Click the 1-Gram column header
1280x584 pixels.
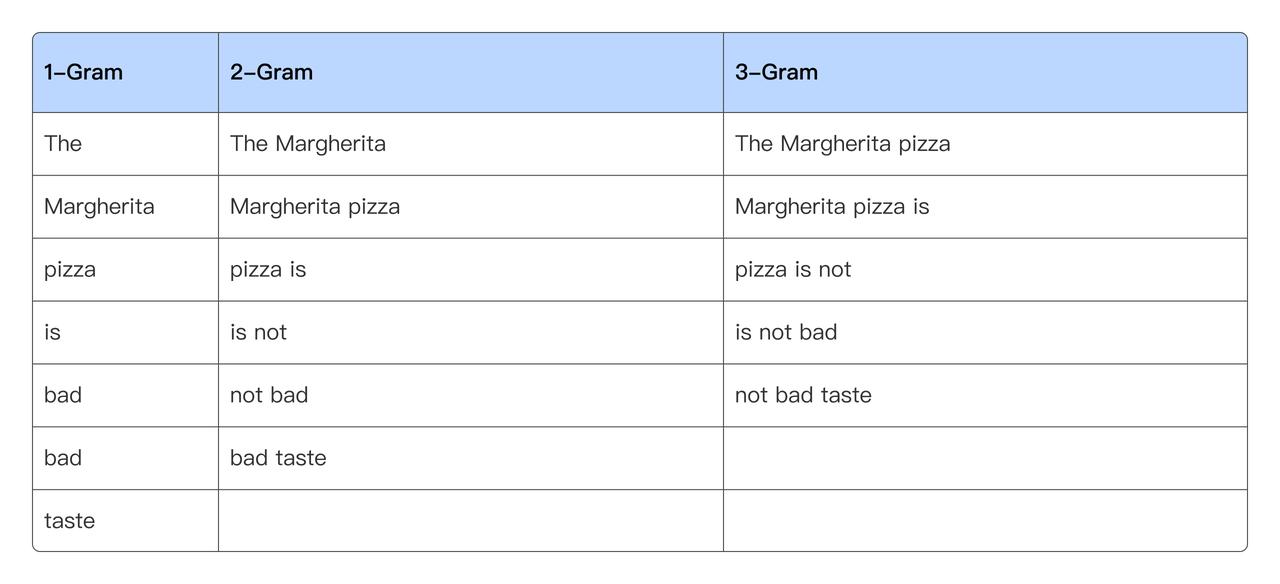tap(84, 72)
